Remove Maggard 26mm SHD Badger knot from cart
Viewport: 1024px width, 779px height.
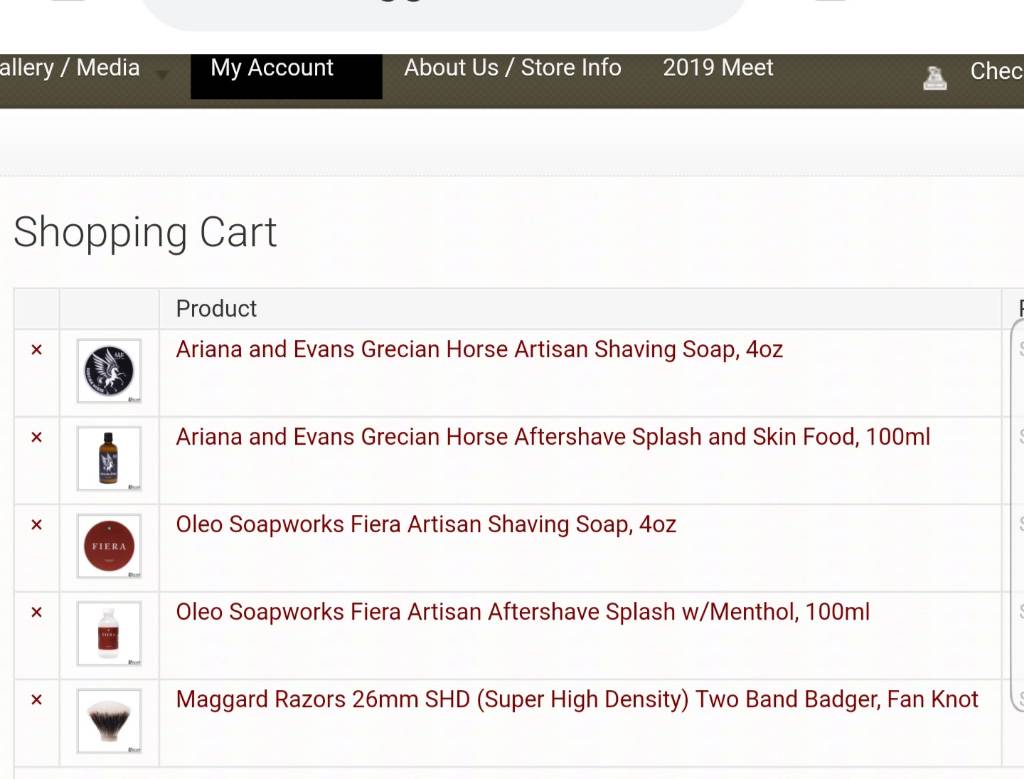(37, 700)
